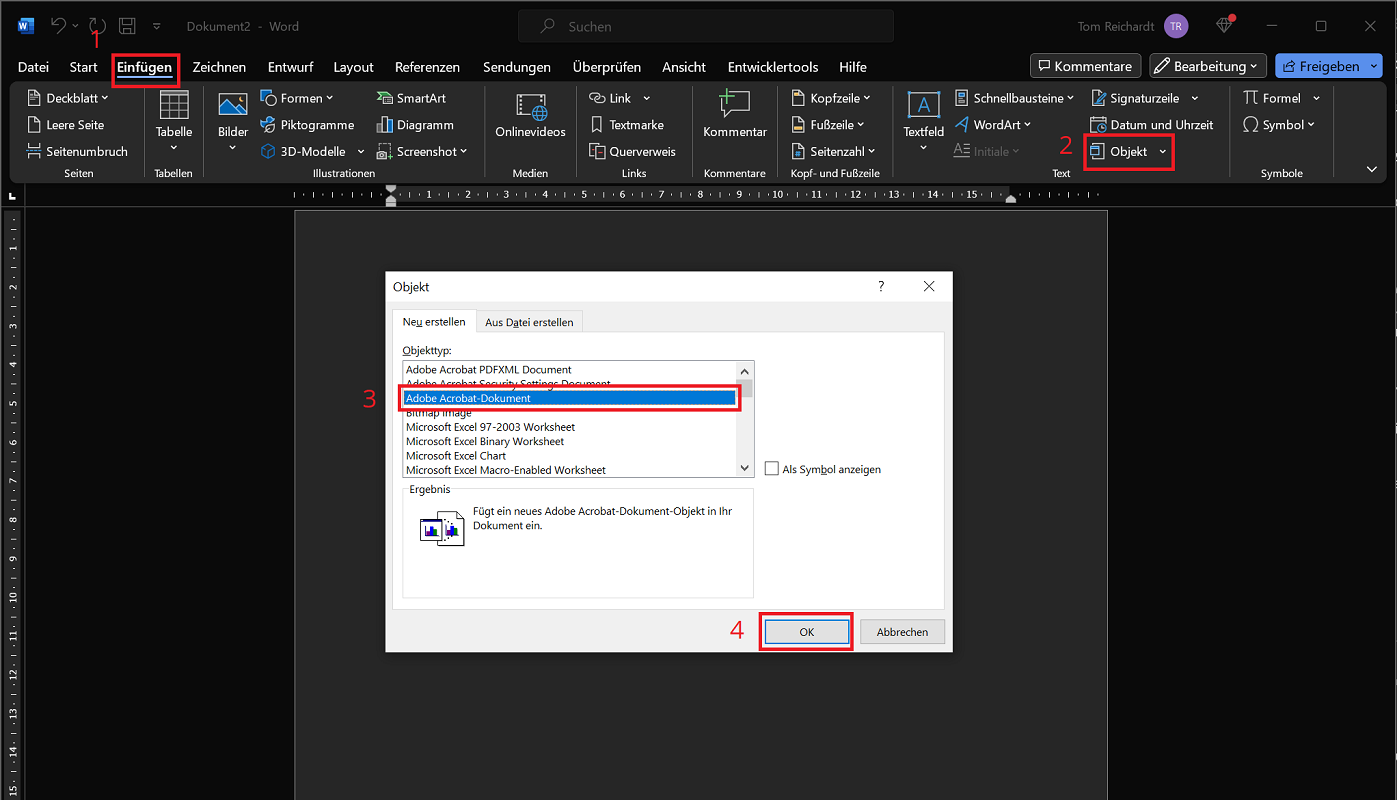Switch to 'Aus Datei erstellen' dialog tab

click(530, 322)
